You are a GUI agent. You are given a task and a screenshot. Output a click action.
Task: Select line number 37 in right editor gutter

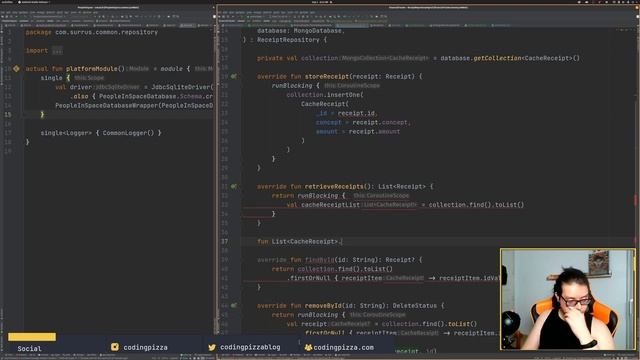pos(224,242)
